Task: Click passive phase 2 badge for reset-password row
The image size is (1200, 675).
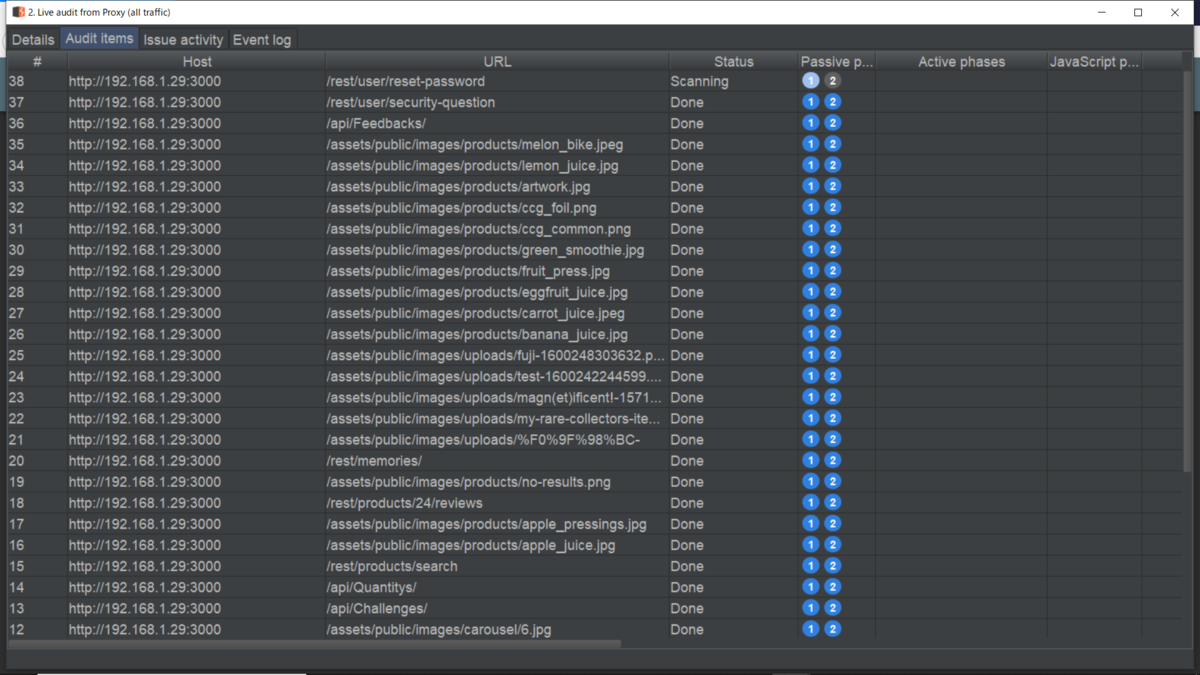Action: tap(832, 81)
